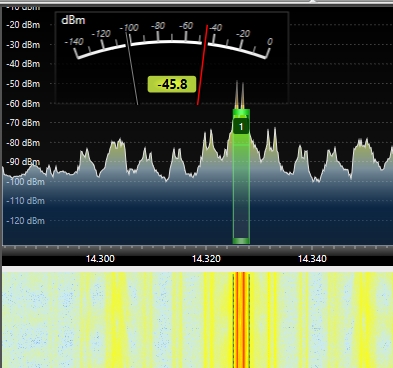Click the red signal trace in waterfall
This screenshot has width=393, height=368.
click(x=241, y=319)
